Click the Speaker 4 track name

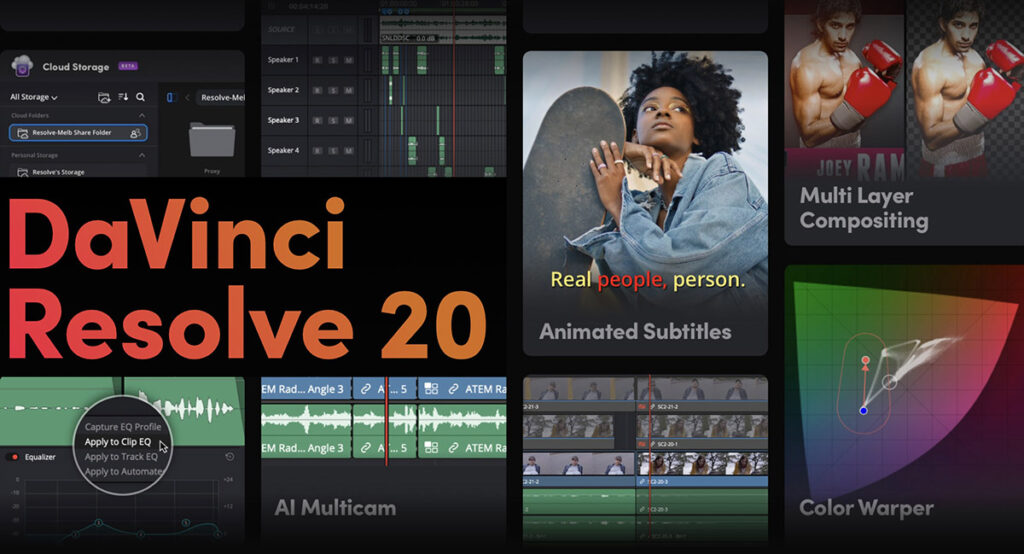pyautogui.click(x=283, y=150)
